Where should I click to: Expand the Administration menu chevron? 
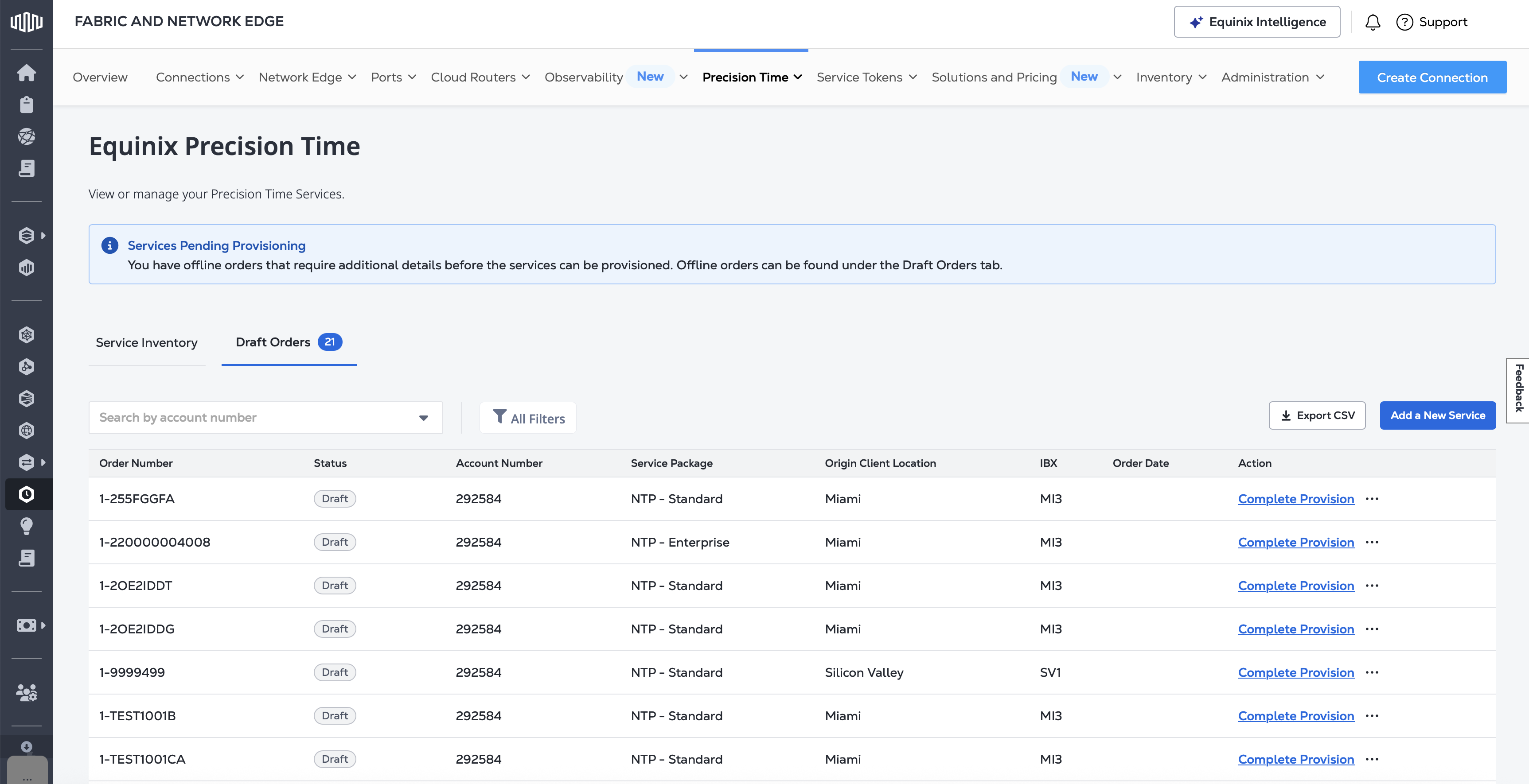tap(1320, 77)
